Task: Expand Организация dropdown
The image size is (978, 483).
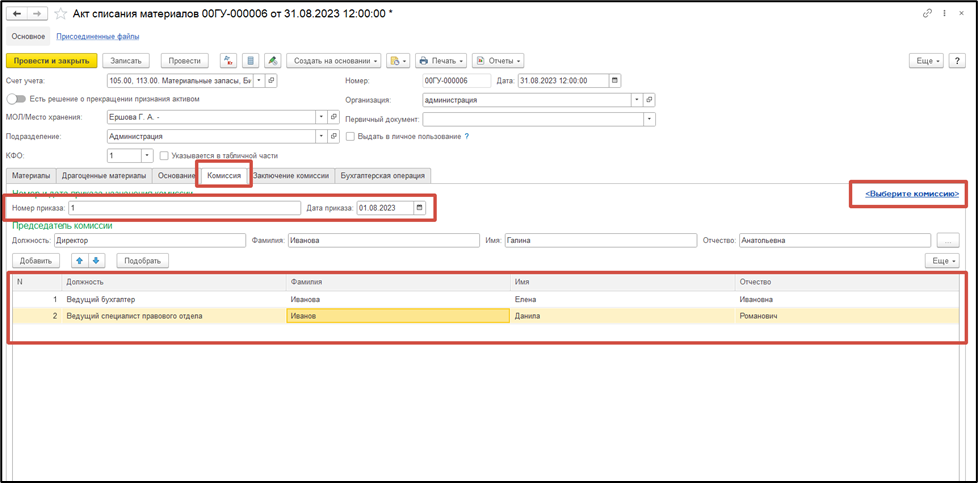Action: [637, 99]
